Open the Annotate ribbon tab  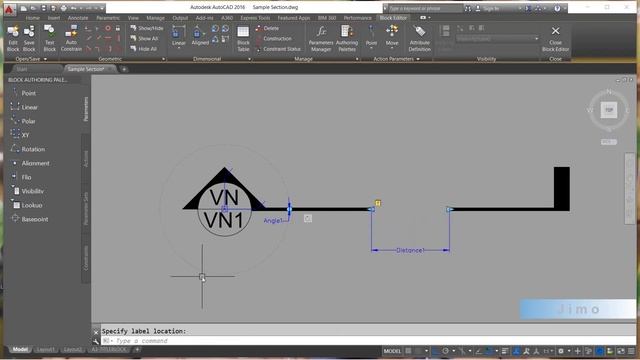pyautogui.click(x=78, y=18)
